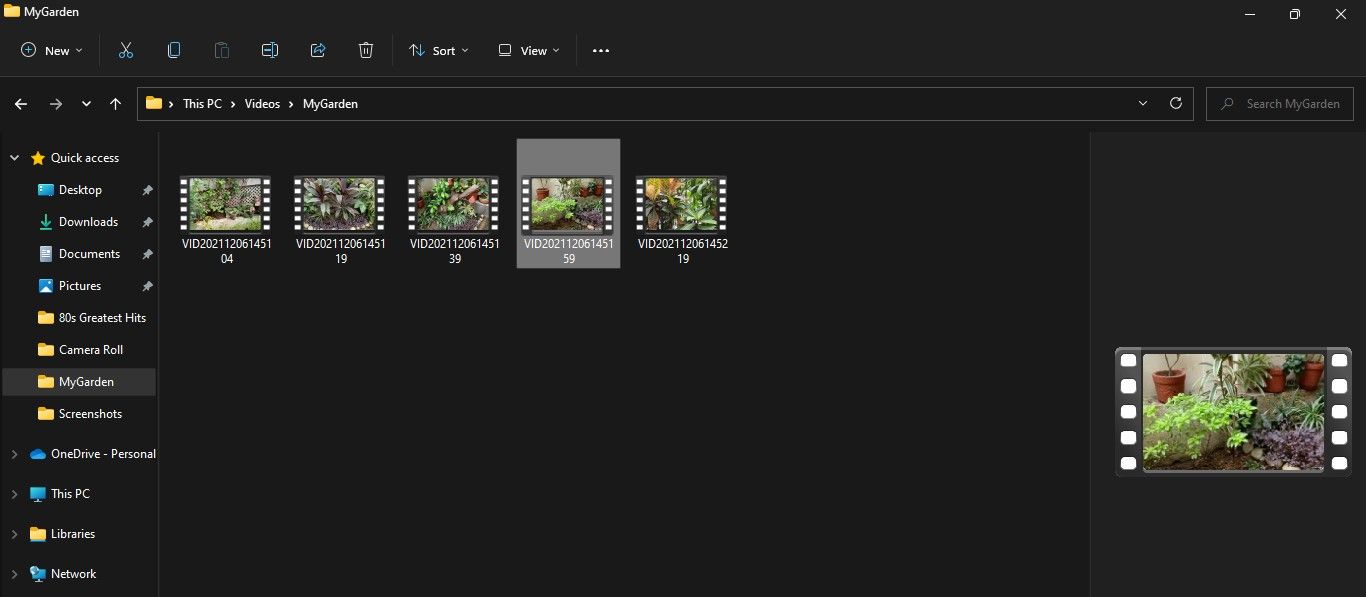Navigate back with the left arrow
The height and width of the screenshot is (597, 1366).
tap(21, 103)
